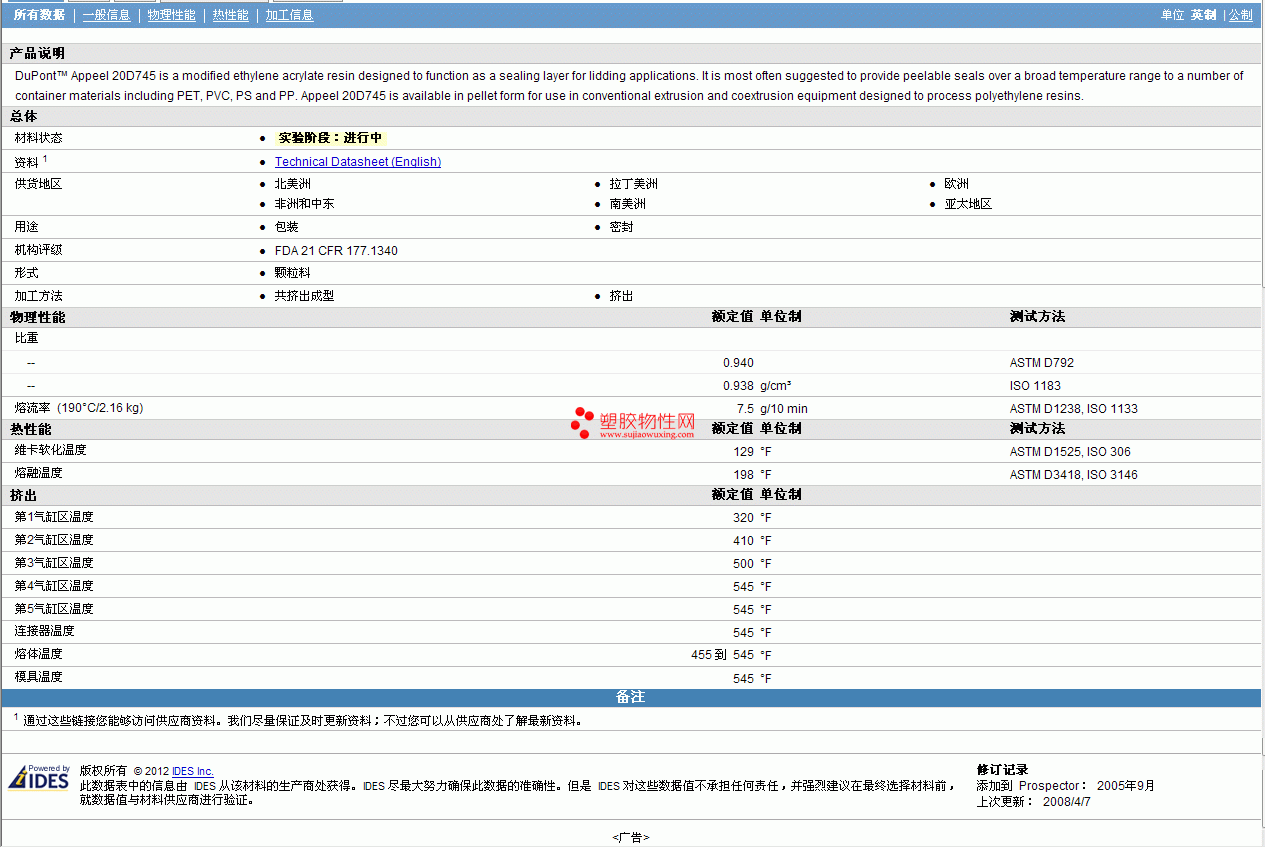Click the 材料状态 row label
This screenshot has width=1265, height=847.
38,138
